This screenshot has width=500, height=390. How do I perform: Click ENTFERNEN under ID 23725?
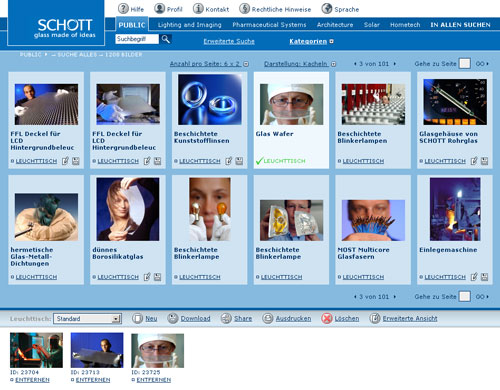point(154,380)
